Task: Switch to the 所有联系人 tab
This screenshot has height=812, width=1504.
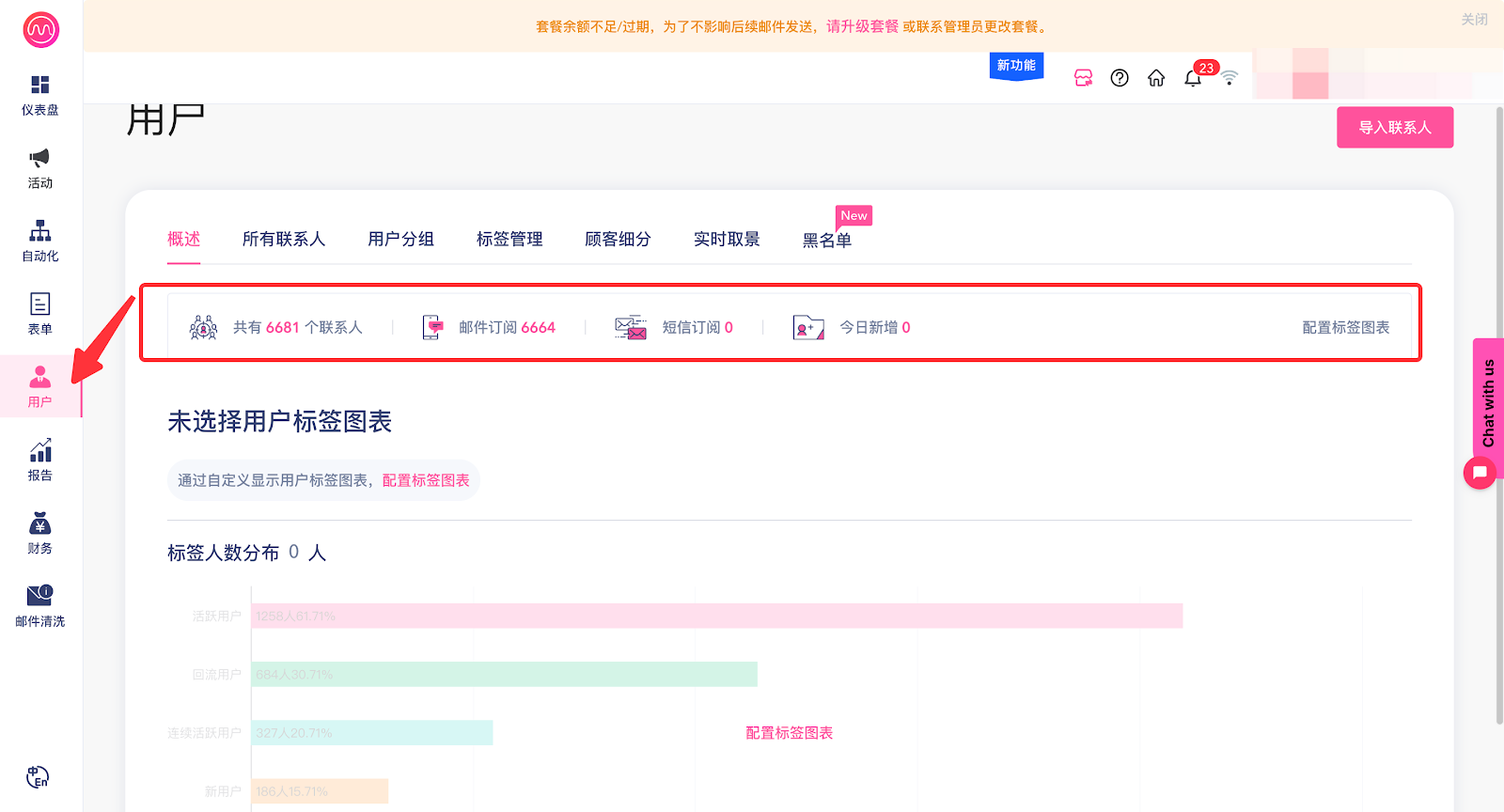Action: click(x=283, y=240)
